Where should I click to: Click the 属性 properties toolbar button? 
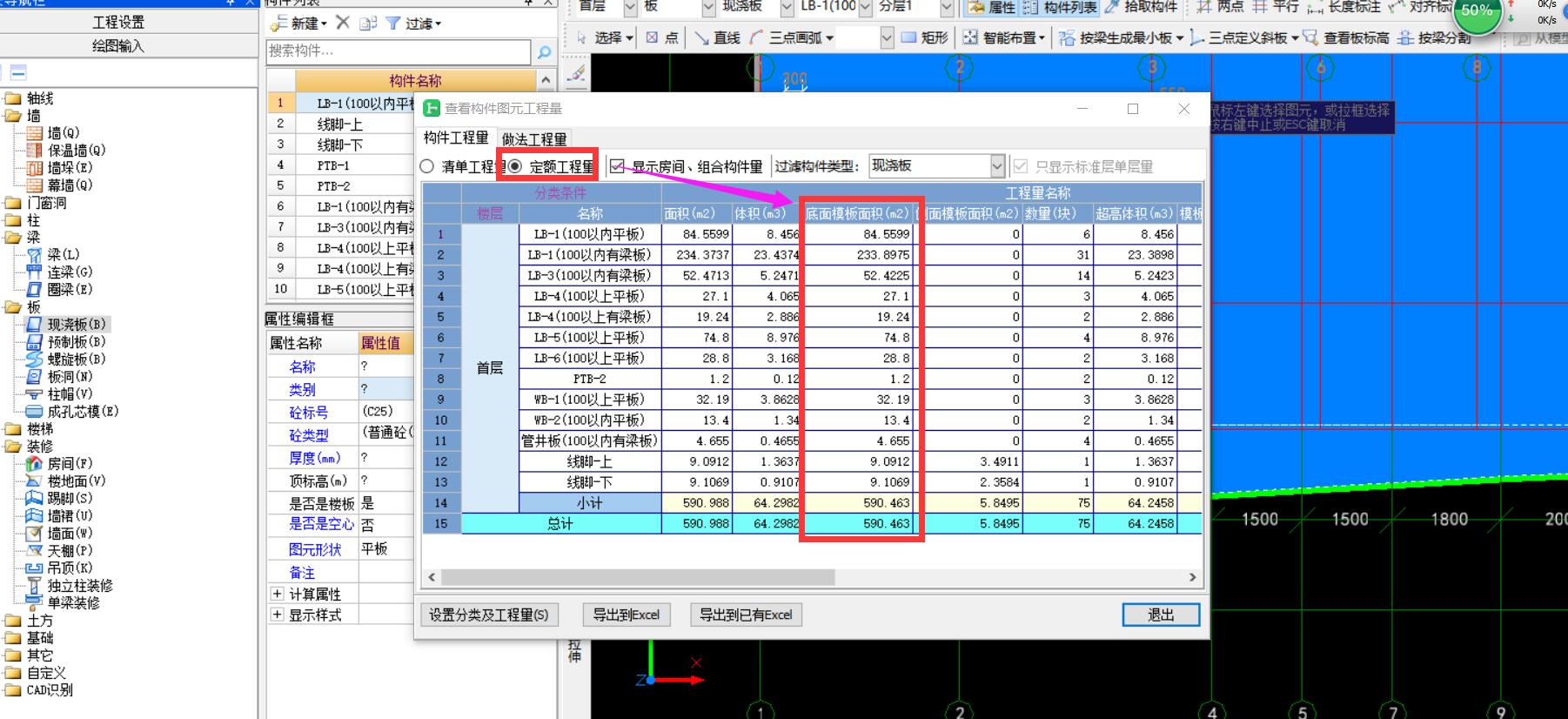(991, 7)
